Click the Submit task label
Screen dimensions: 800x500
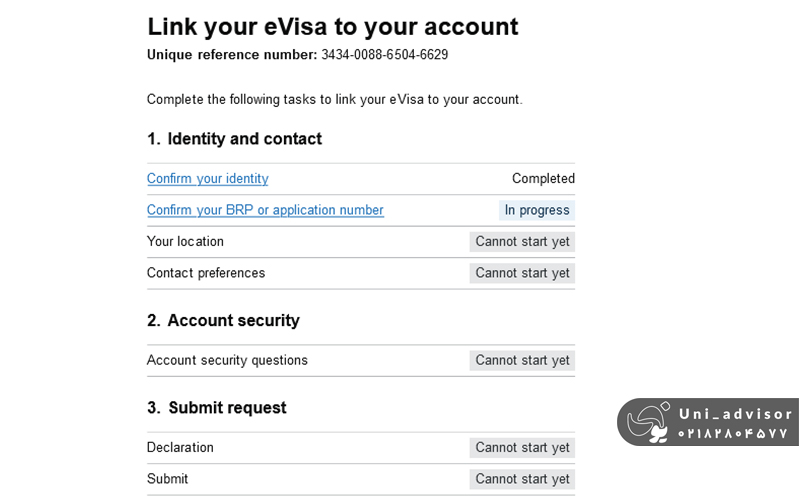(167, 479)
